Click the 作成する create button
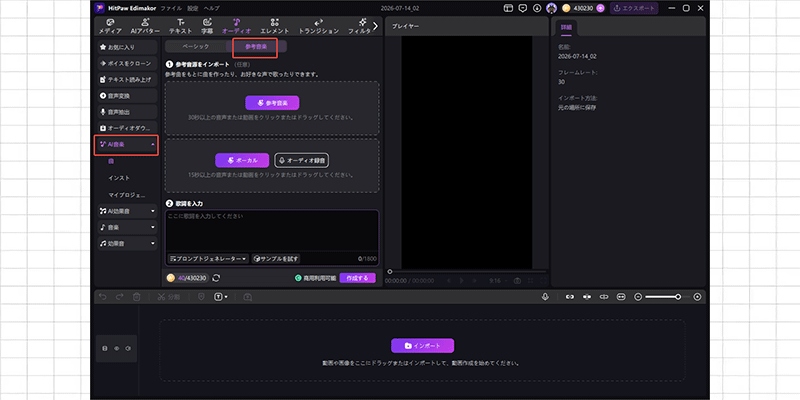800x400 pixels. 357,278
